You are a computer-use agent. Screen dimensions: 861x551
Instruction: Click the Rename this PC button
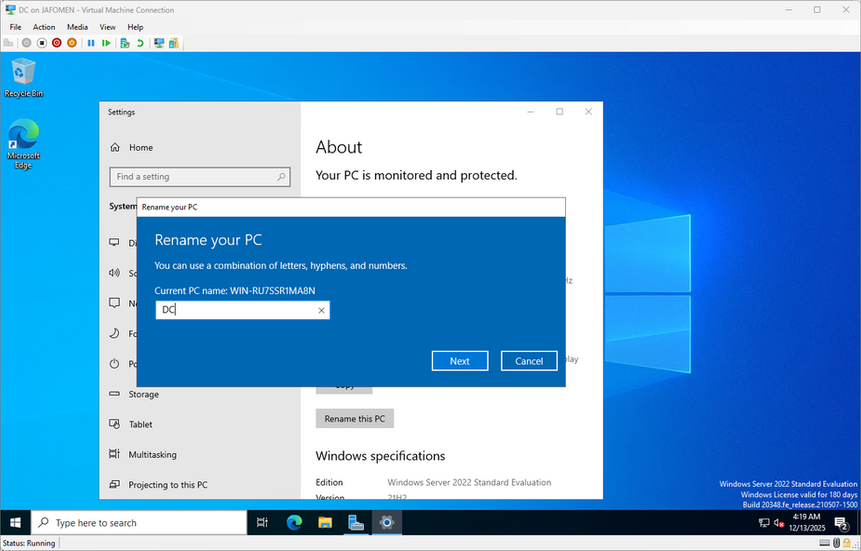point(355,419)
